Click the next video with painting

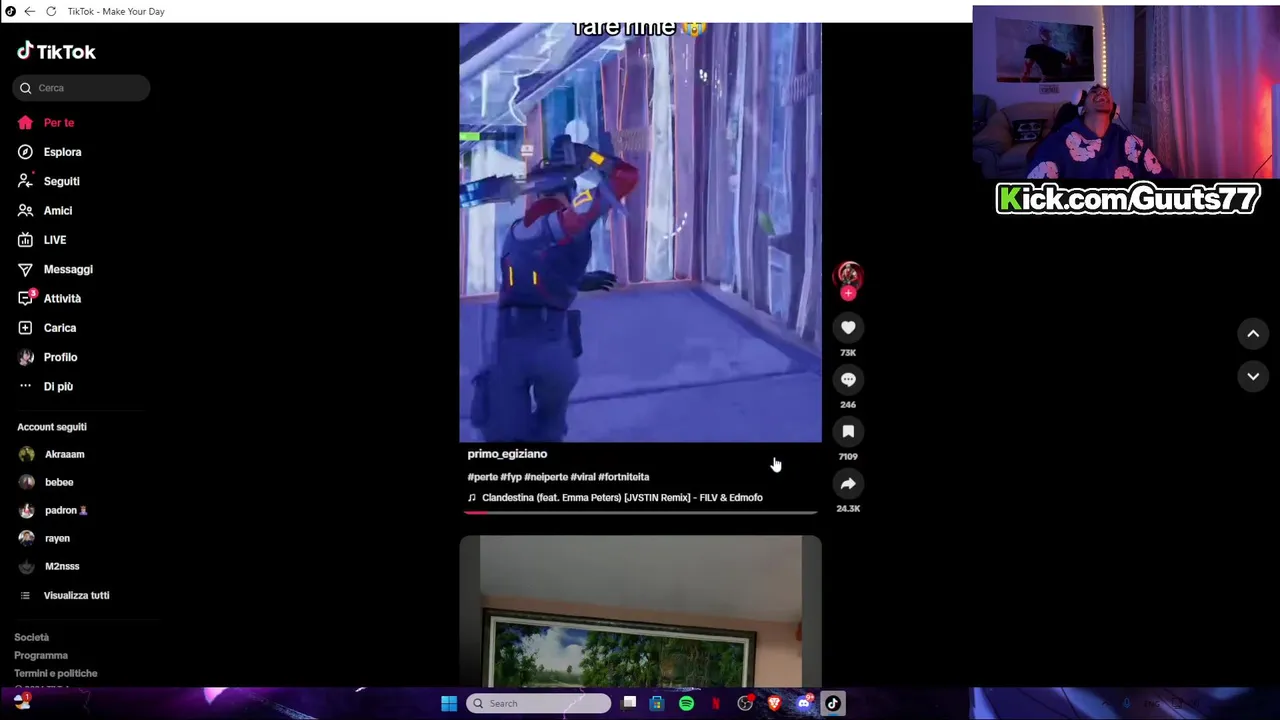click(640, 611)
